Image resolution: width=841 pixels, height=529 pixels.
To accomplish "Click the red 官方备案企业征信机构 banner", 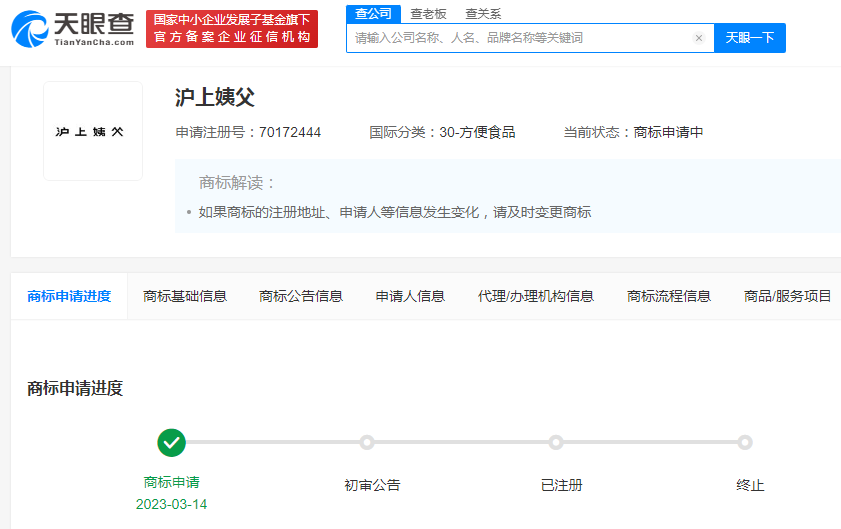I will click(231, 28).
